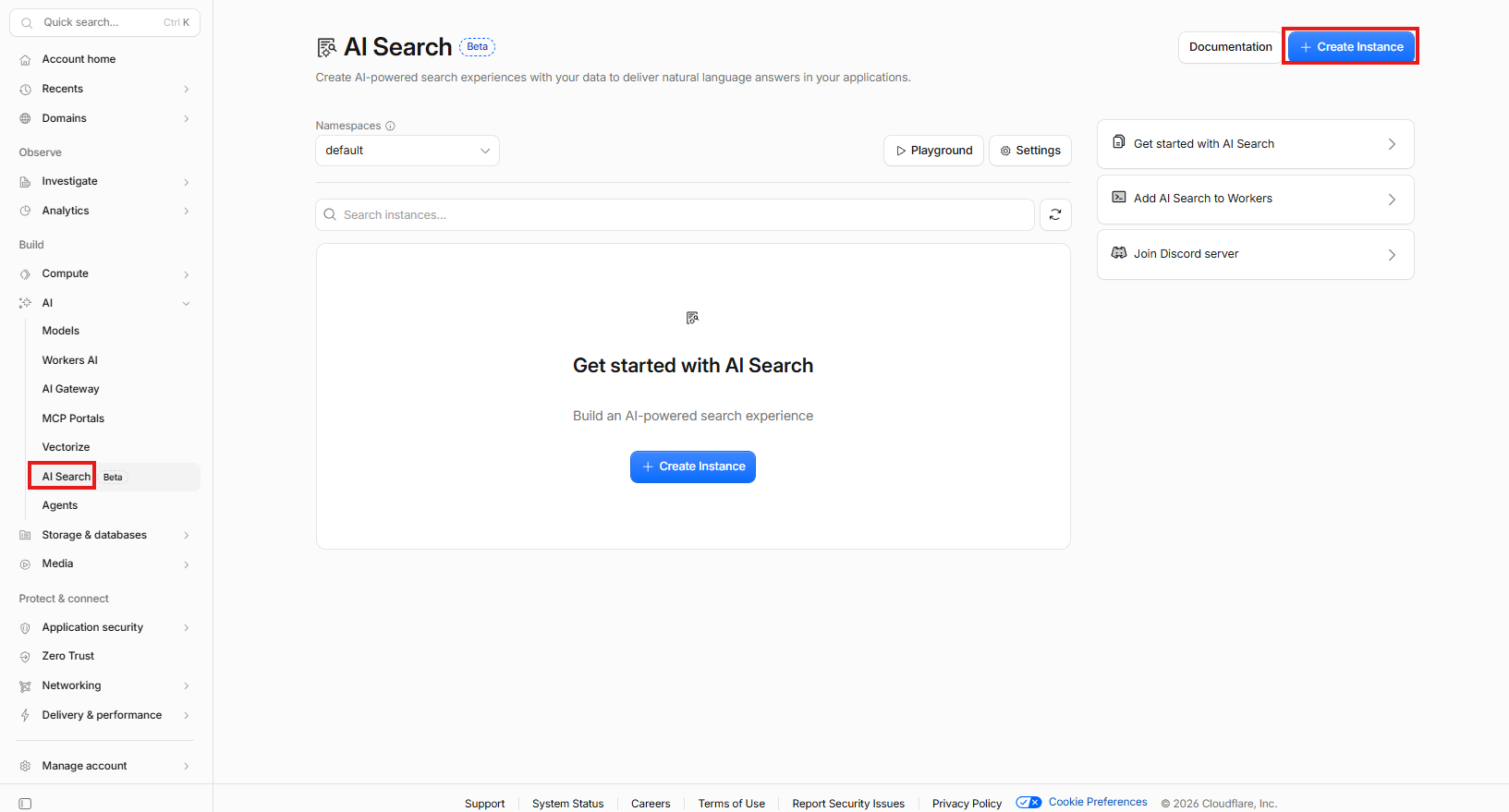
Task: Click the Media play icon in sidebar
Action: coord(25,564)
